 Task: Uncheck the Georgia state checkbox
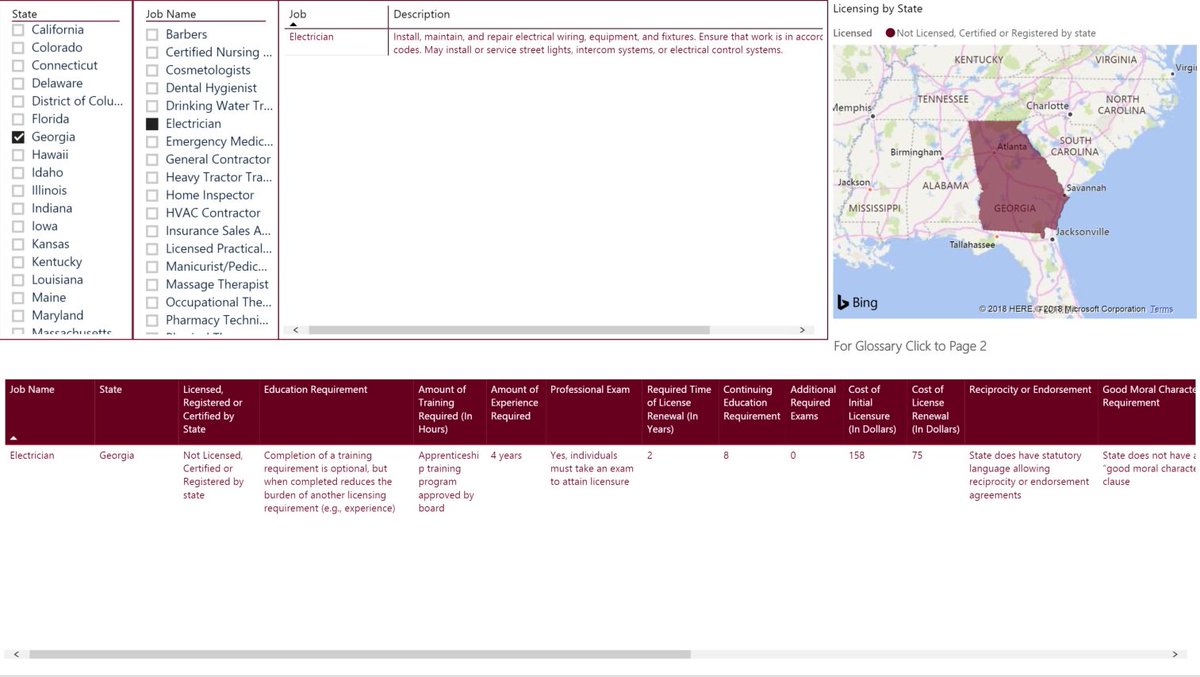tap(18, 137)
